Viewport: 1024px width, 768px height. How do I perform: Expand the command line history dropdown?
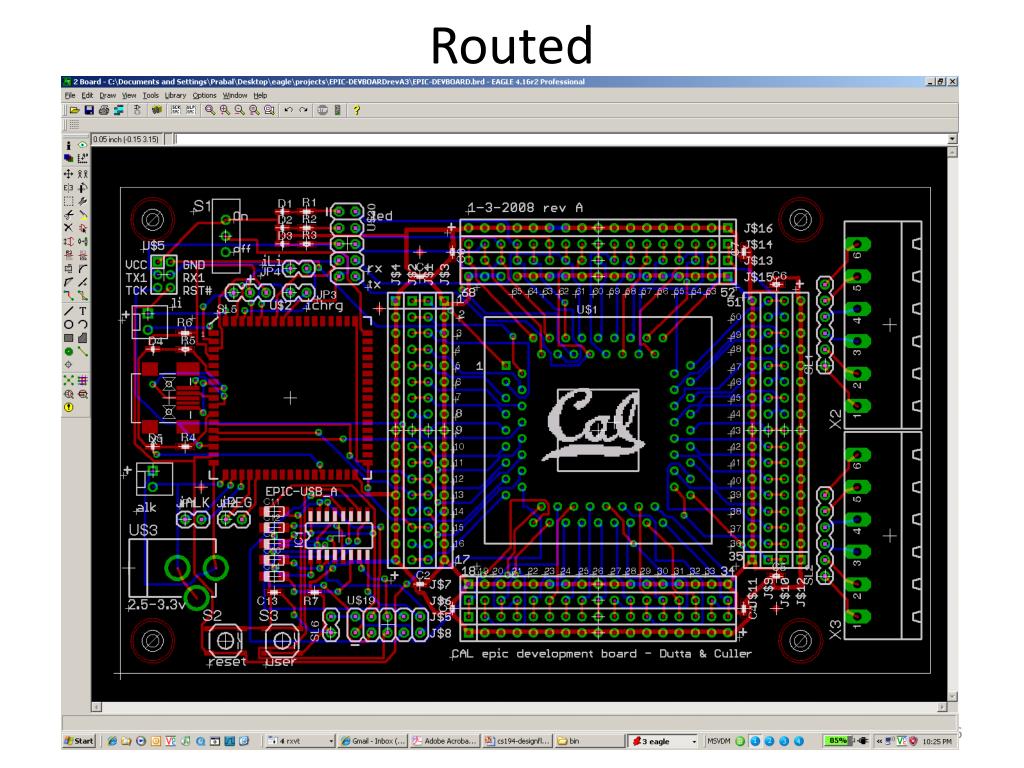click(x=952, y=139)
